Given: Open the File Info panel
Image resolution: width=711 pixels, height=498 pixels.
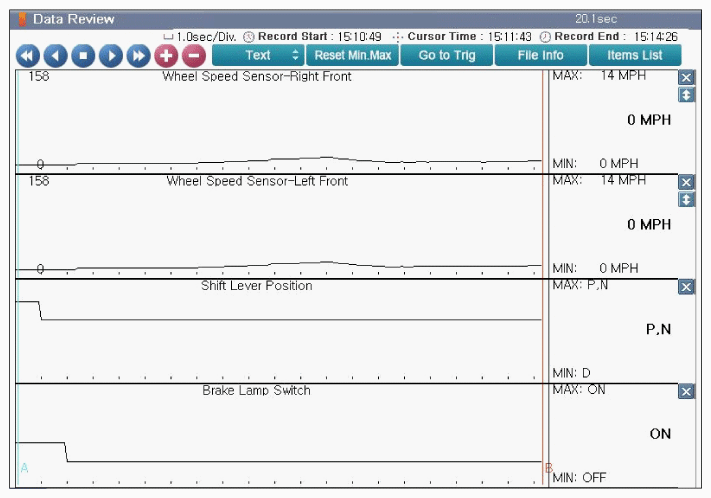Looking at the screenshot, I should (x=541, y=55).
